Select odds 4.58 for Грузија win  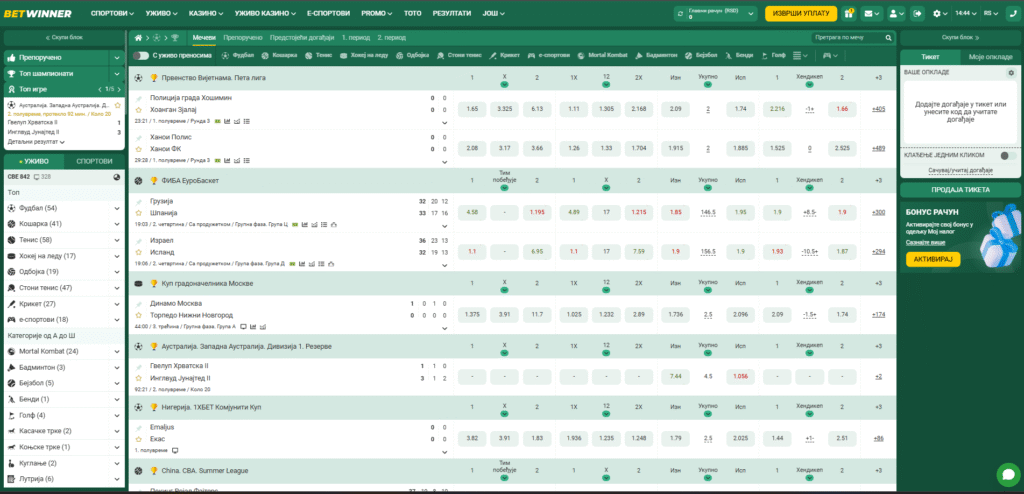pyautogui.click(x=472, y=212)
